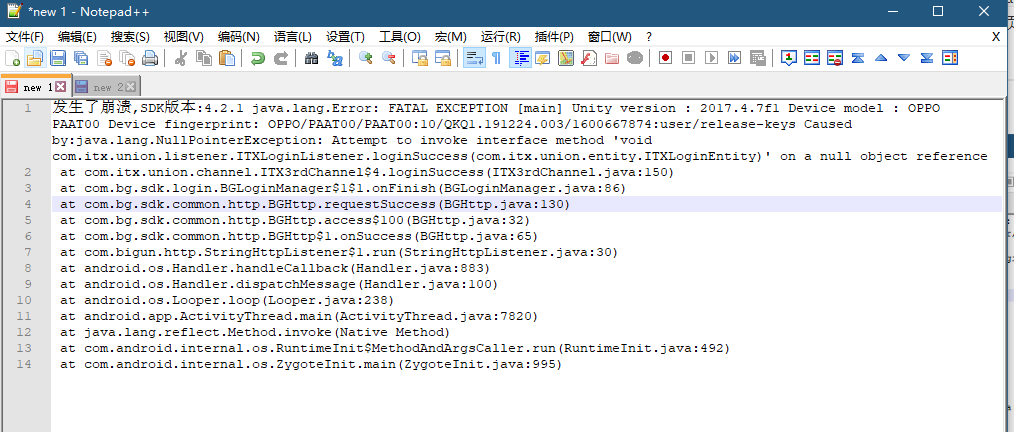
Task: Click line containing BGLoginManager.java:86
Action: point(526,188)
